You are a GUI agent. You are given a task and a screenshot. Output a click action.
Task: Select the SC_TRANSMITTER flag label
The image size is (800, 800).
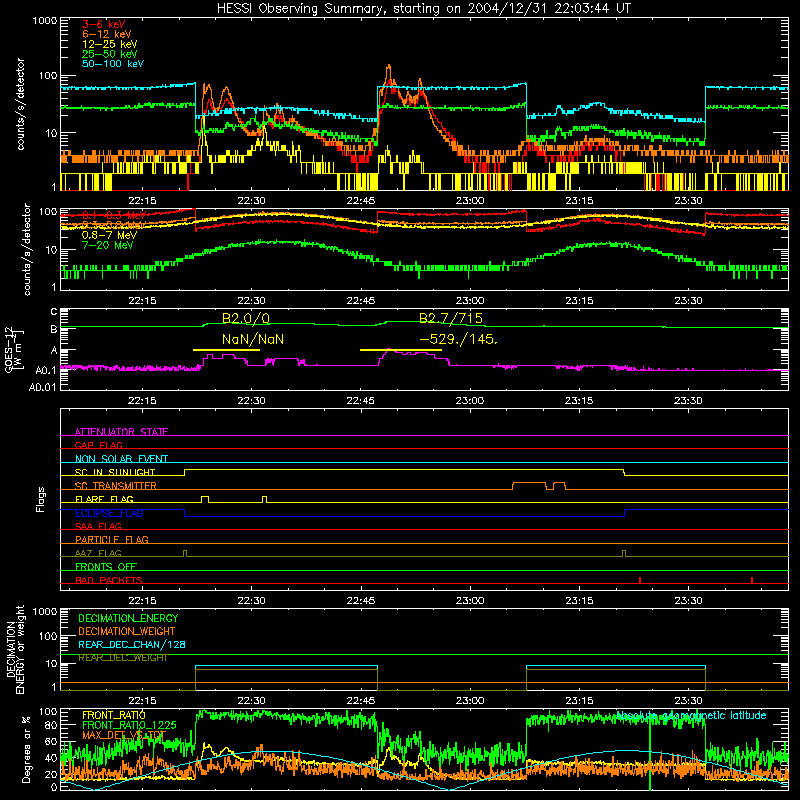point(115,485)
